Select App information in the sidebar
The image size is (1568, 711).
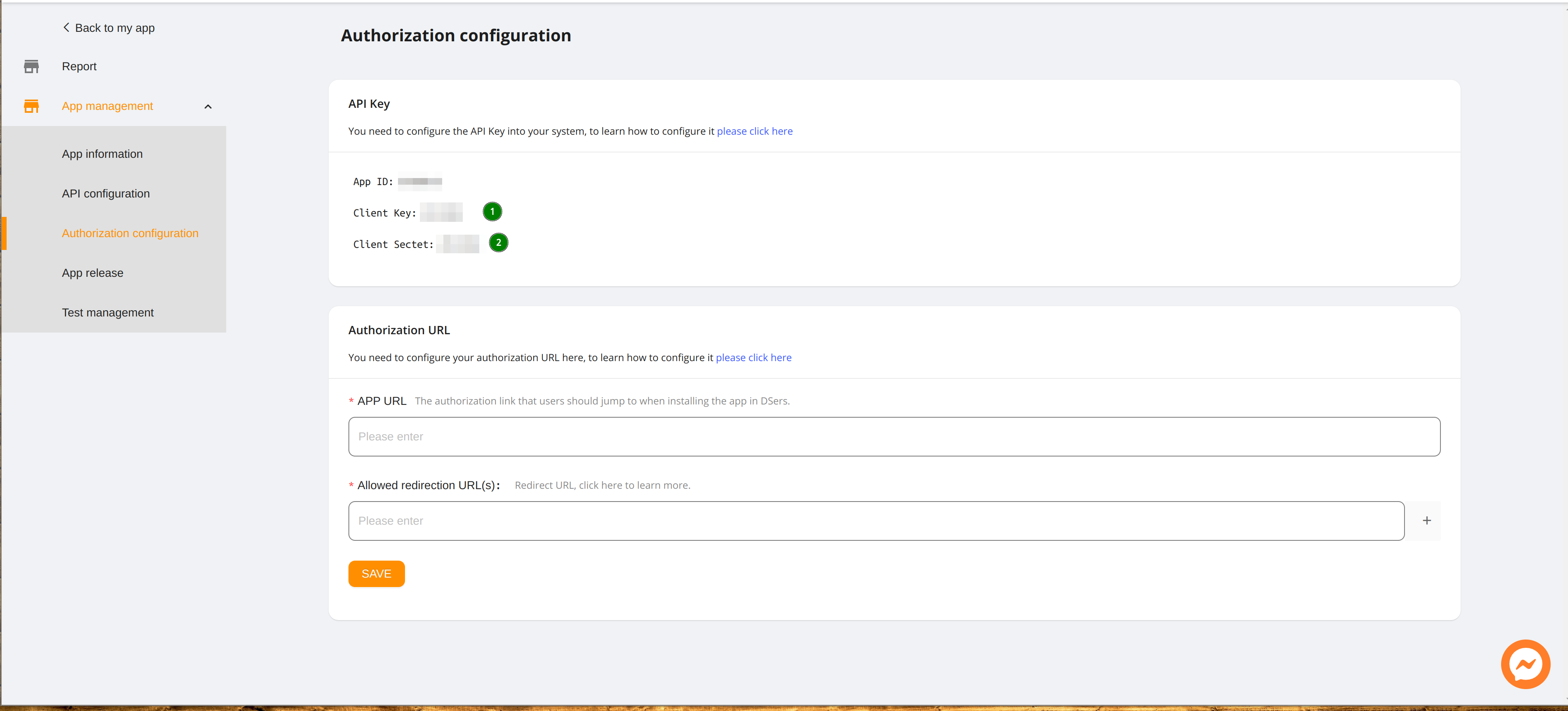click(x=102, y=154)
